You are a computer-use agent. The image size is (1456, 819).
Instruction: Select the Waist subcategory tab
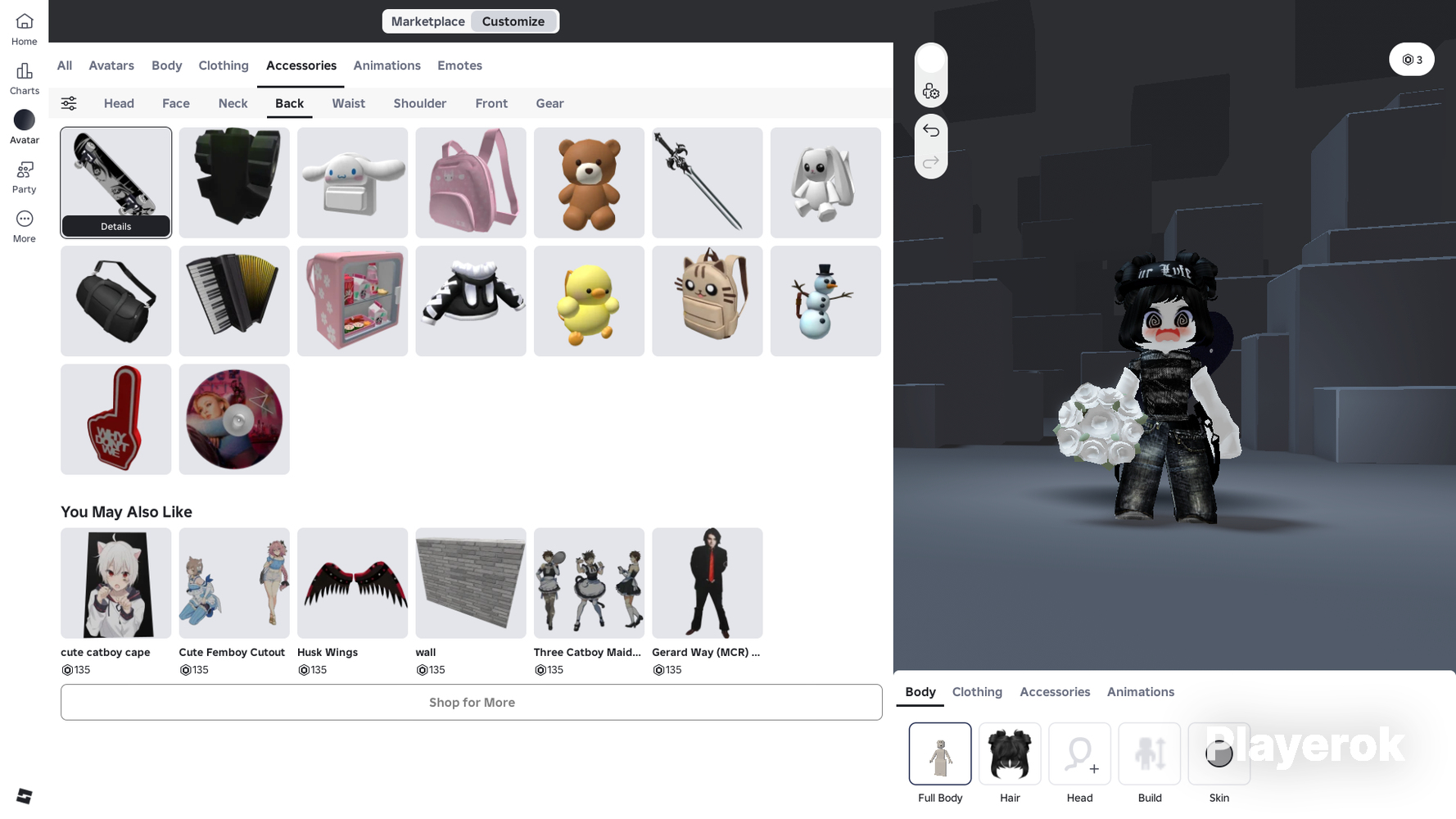coord(348,103)
